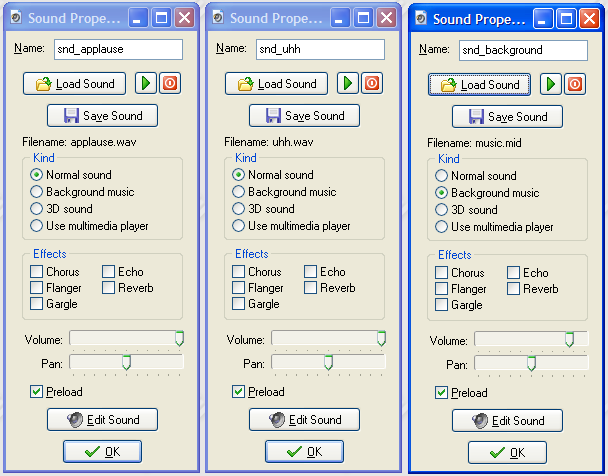Open Edit Sound in snd_uhh window
Image resolution: width=608 pixels, height=476 pixels.
pyautogui.click(x=304, y=420)
